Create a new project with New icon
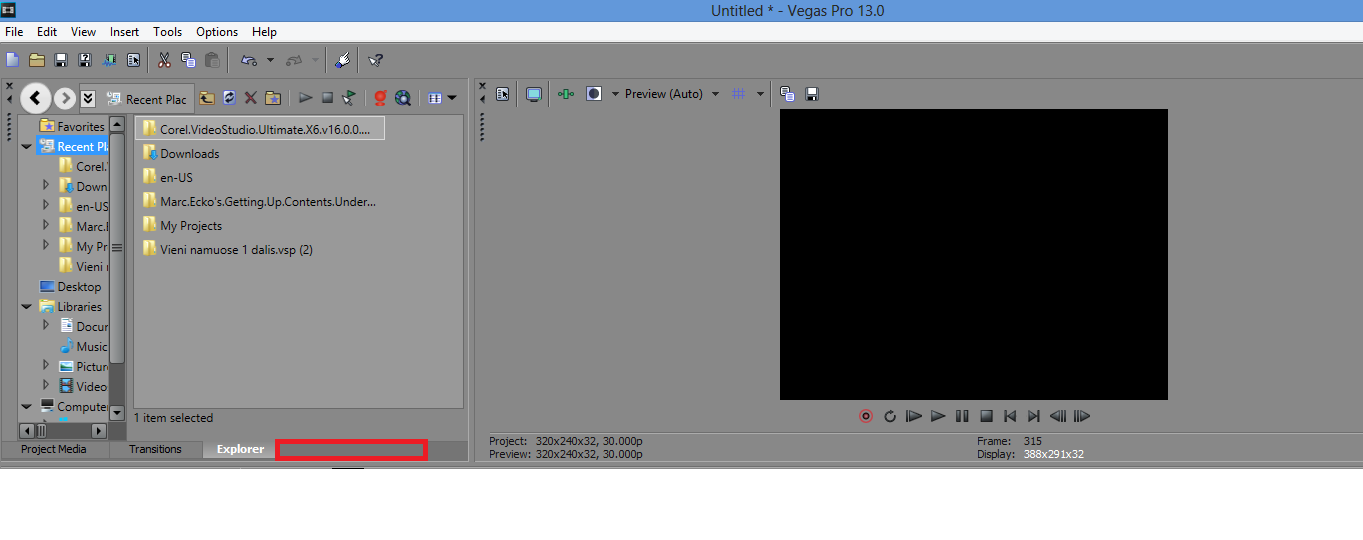 point(13,60)
